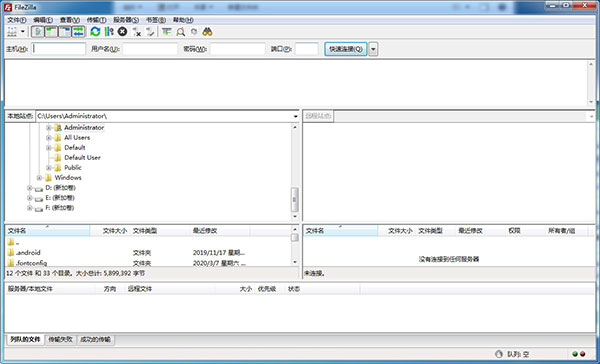The width and height of the screenshot is (600, 364).
Task: Expand the All Users folder node
Action: pos(49,137)
